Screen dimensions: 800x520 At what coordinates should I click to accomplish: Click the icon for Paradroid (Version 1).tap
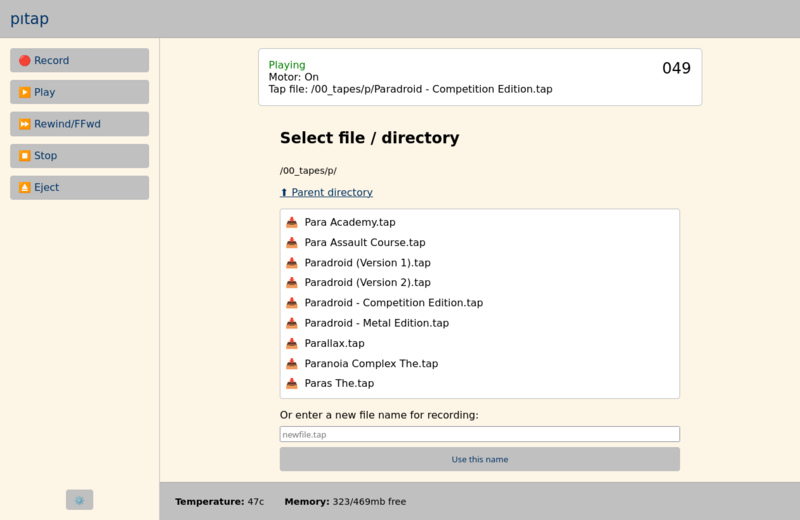pos(292,263)
